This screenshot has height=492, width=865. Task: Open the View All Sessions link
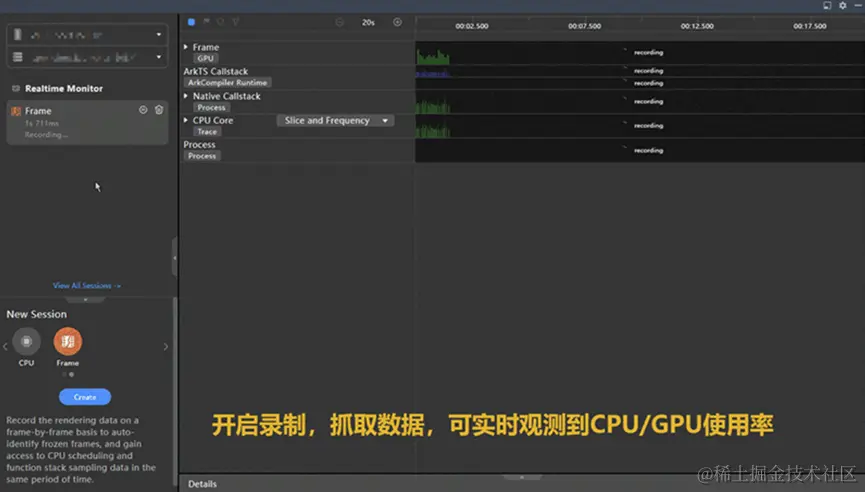click(x=87, y=286)
